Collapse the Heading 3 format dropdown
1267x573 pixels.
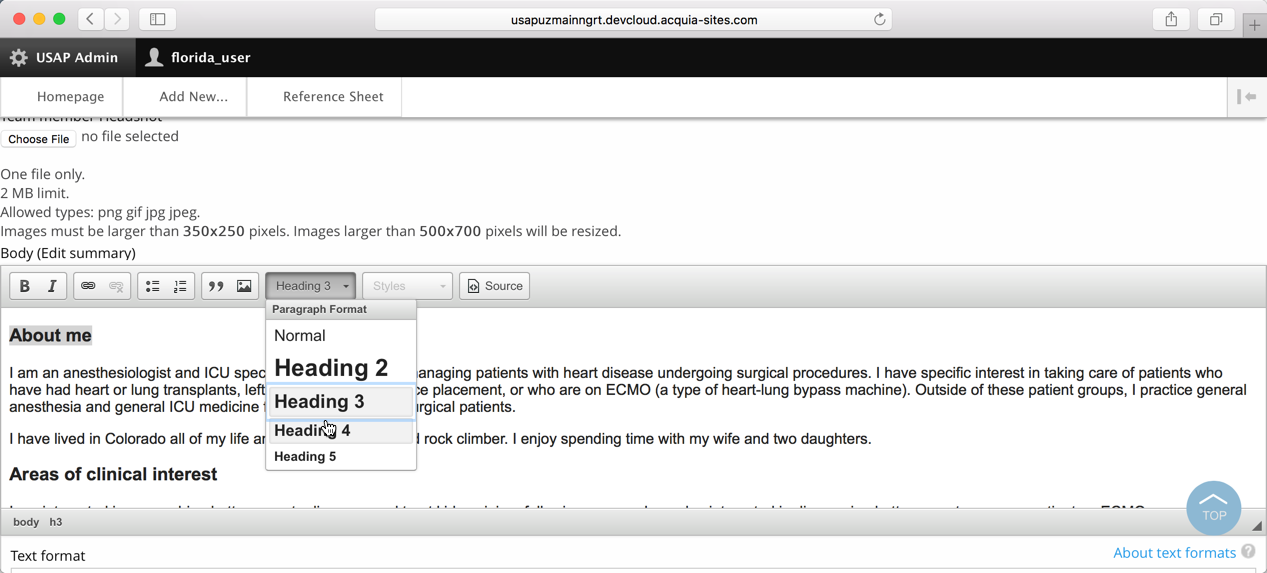[x=311, y=286]
